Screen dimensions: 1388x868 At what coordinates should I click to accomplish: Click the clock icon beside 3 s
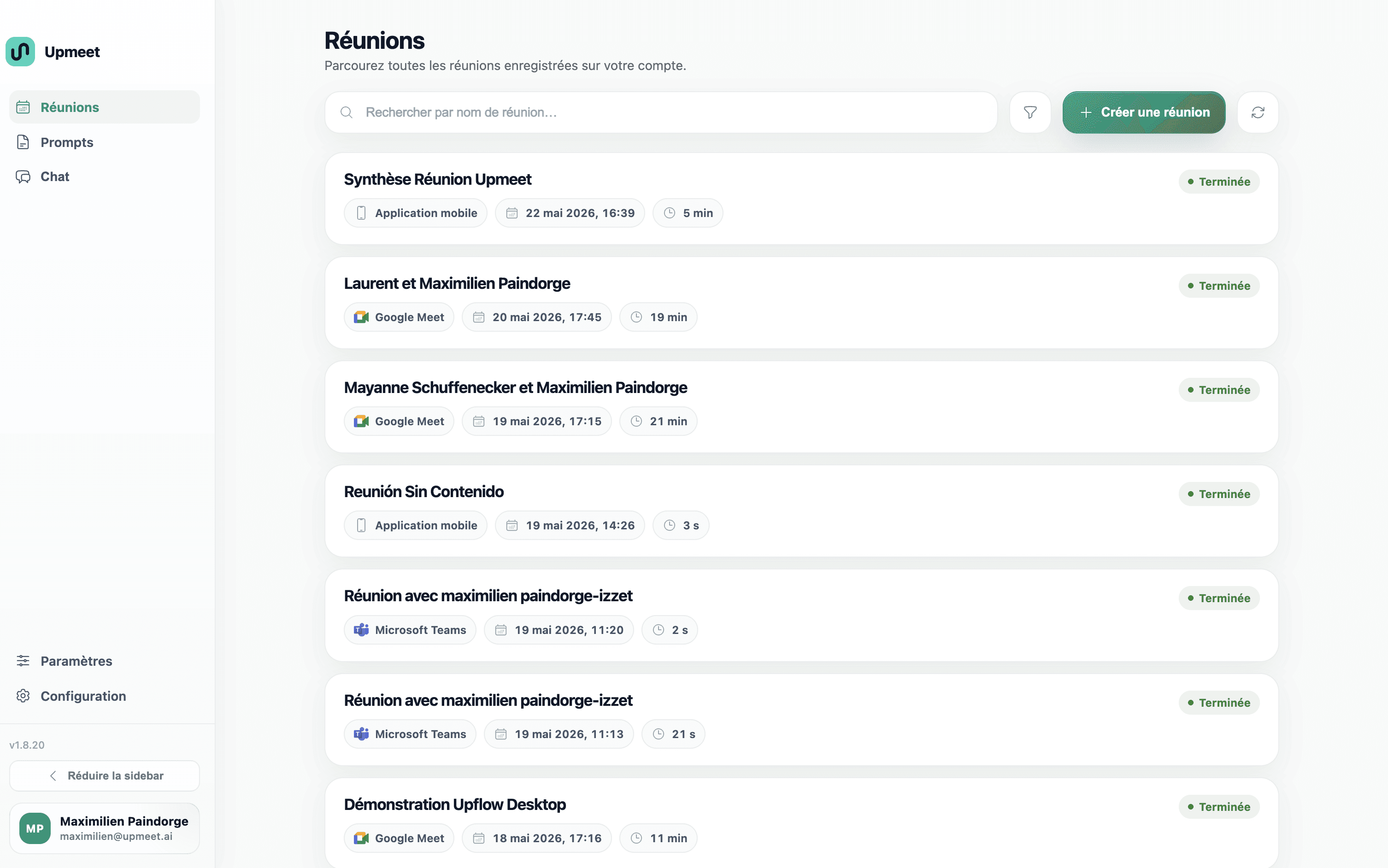(669, 525)
